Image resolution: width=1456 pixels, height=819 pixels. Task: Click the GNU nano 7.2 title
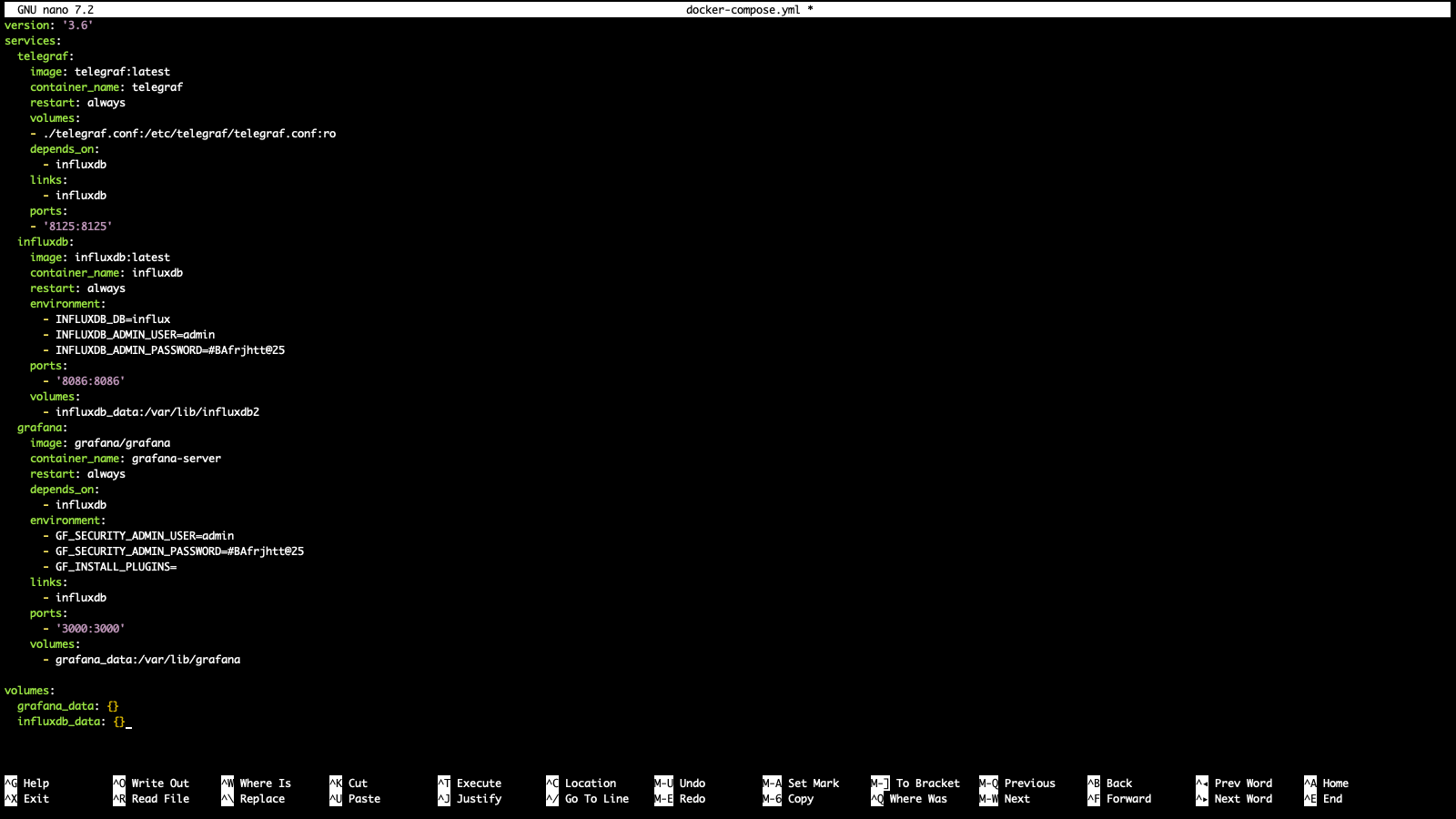(56, 10)
